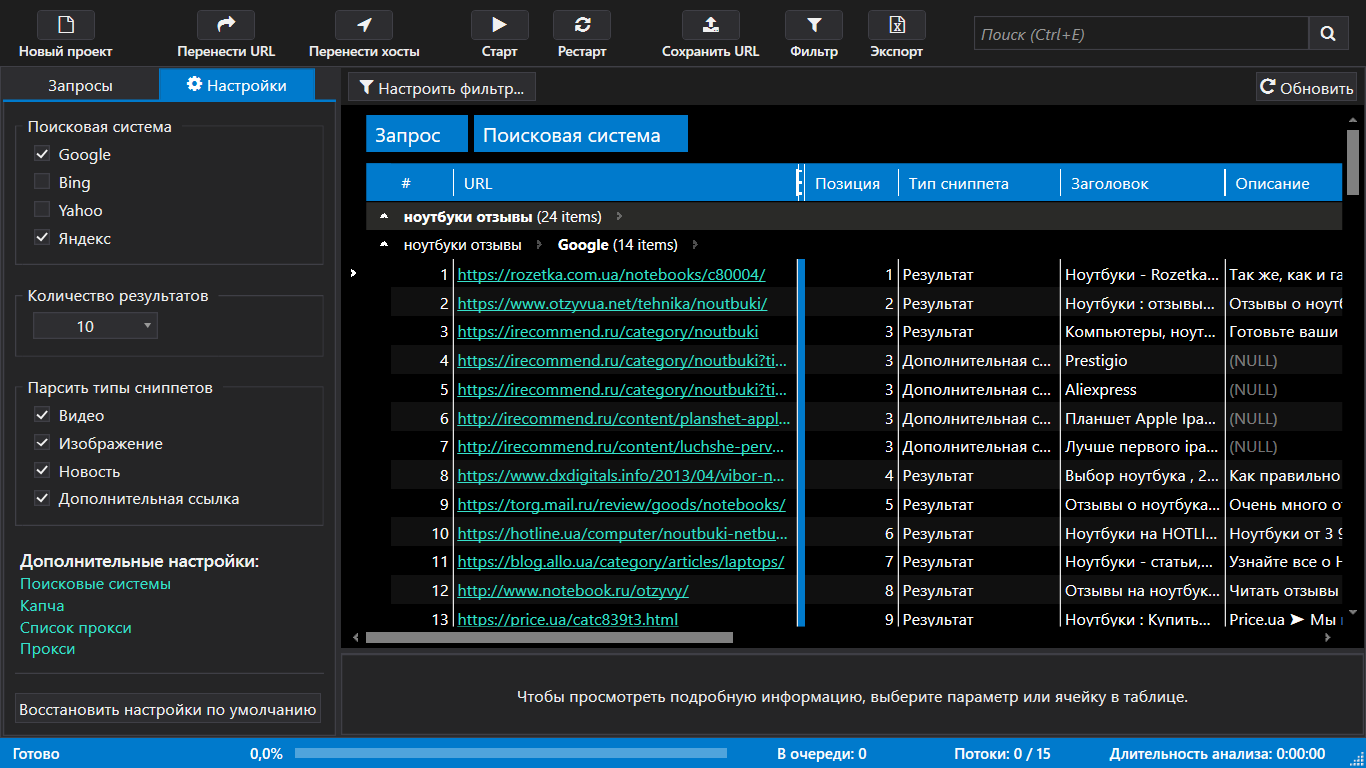Click the Export (Экспорт) spreadsheet icon
Image resolution: width=1366 pixels, height=768 pixels.
pyautogui.click(x=896, y=25)
